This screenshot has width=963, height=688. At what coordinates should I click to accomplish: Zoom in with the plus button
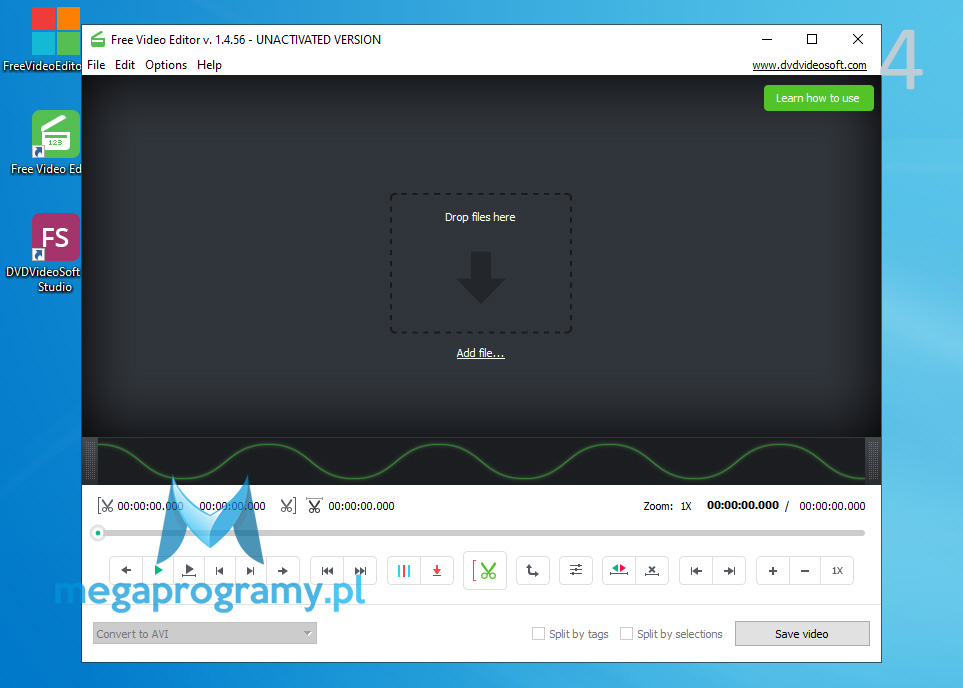coord(773,571)
